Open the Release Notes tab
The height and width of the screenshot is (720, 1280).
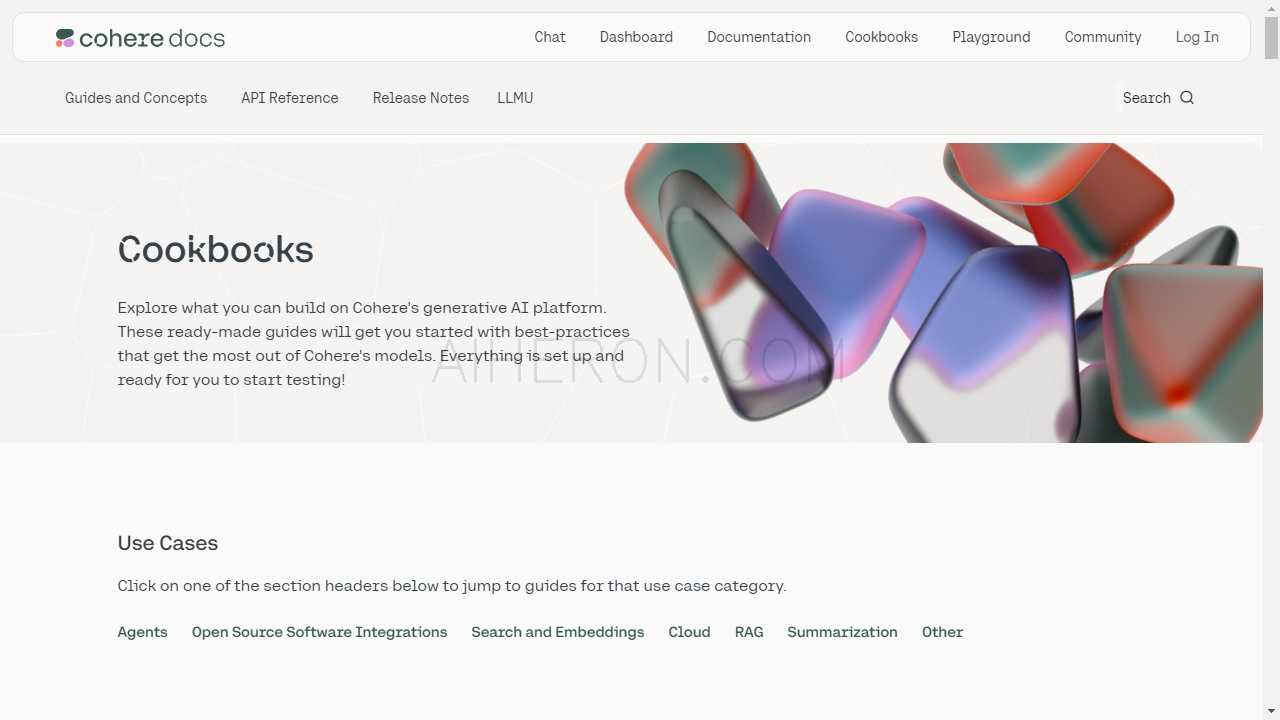[x=421, y=98]
